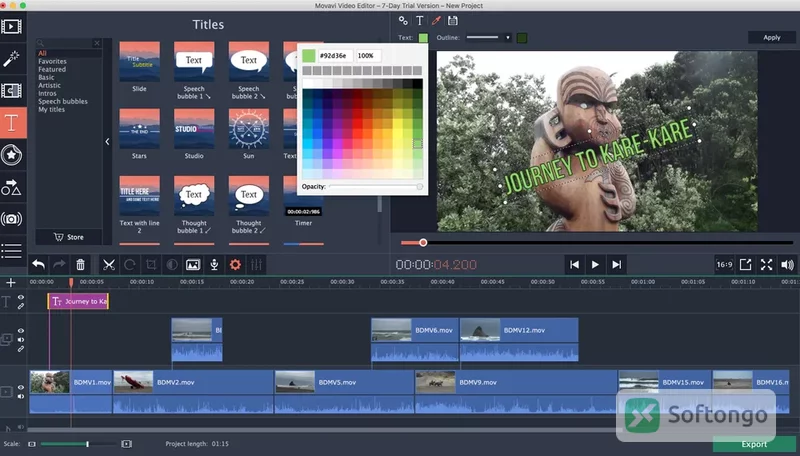Select the Color eyedropper icon
This screenshot has width=800, height=456.
click(x=436, y=20)
